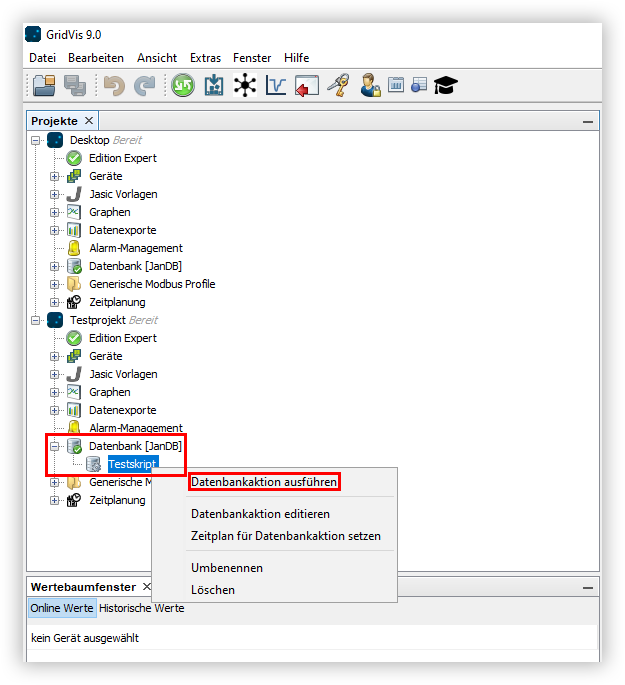Viewport: 625px width, 685px height.
Task: Click the undo arrow in the toolbar
Action: point(114,86)
